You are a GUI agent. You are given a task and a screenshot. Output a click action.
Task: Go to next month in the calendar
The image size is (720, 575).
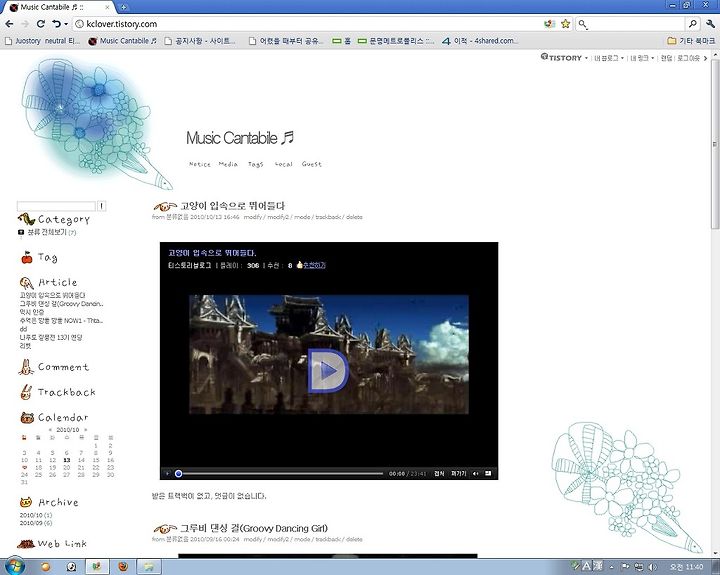click(85, 430)
